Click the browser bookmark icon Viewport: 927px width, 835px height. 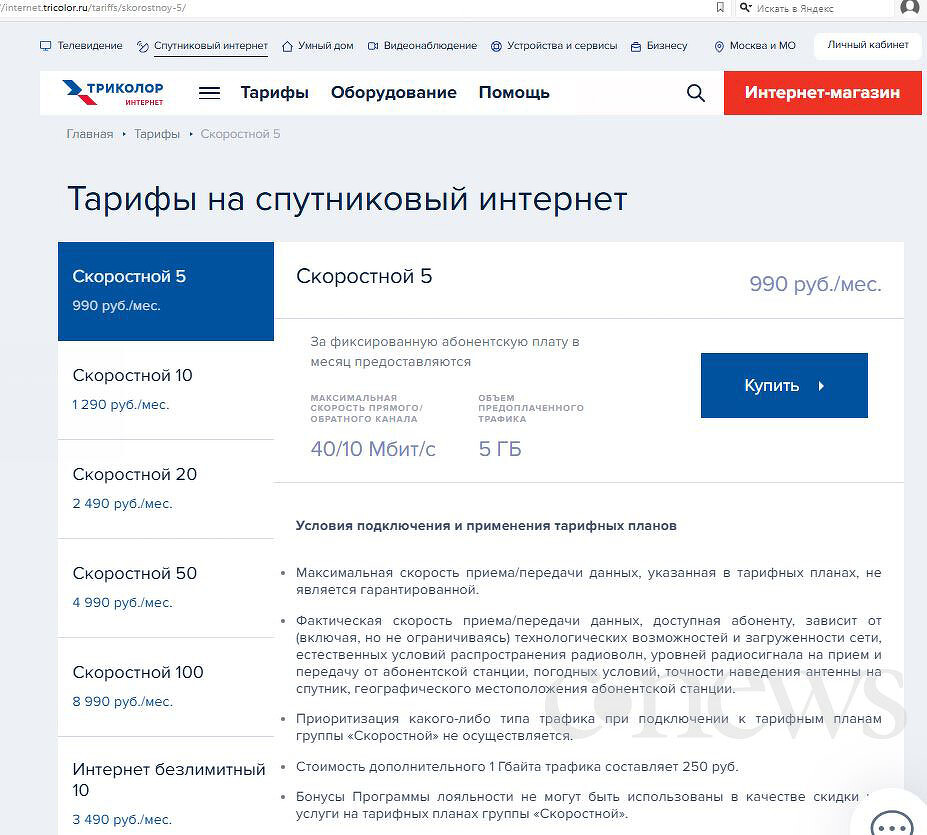pos(720,7)
